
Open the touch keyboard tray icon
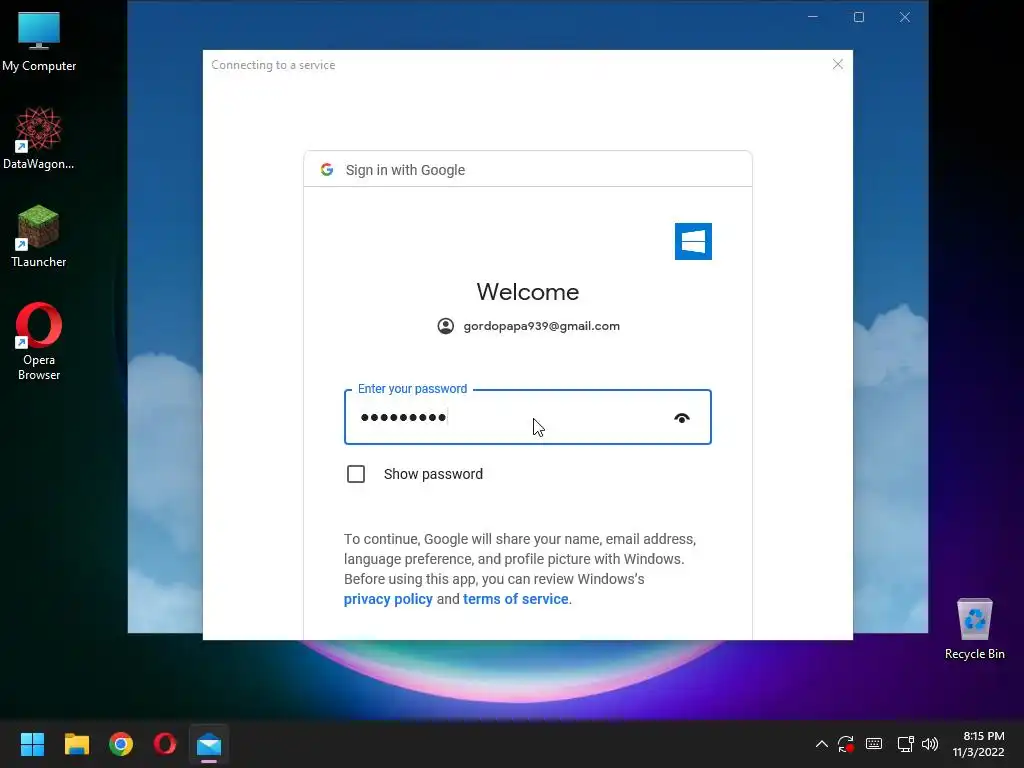[874, 744]
